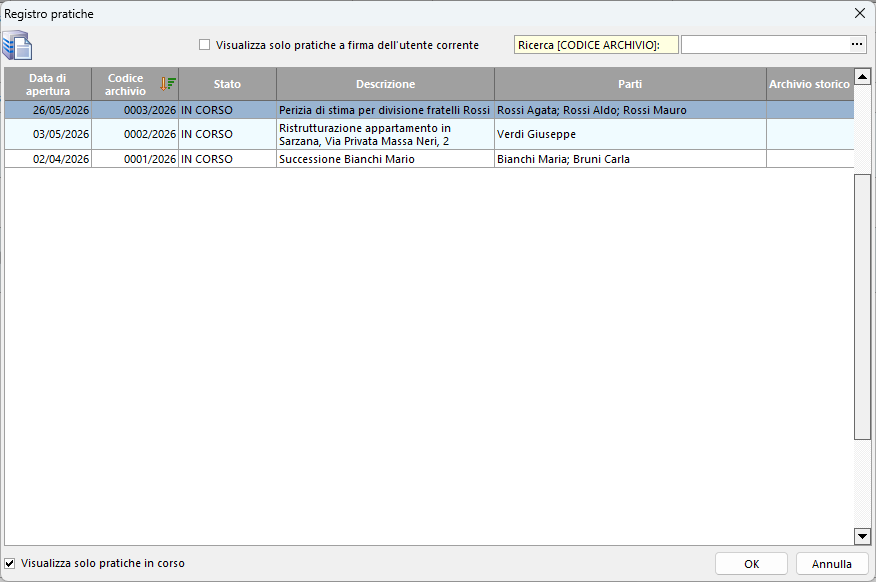Click the Archivio storico column header
Screen dimensions: 876x582
pos(810,84)
